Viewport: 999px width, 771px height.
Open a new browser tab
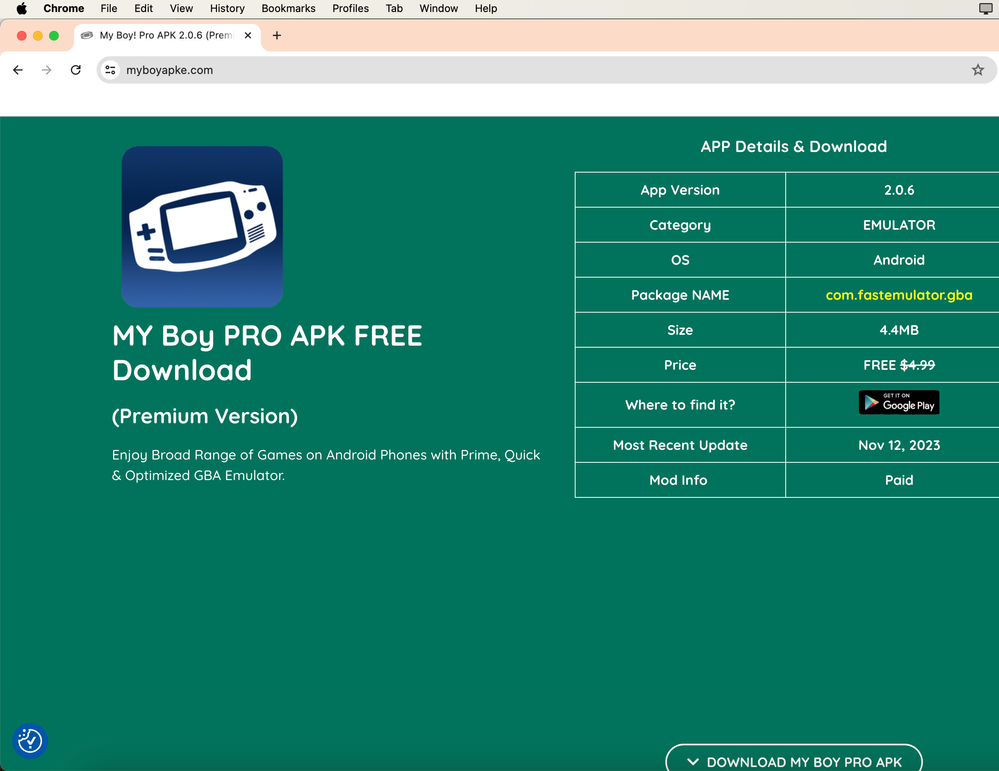(x=277, y=36)
